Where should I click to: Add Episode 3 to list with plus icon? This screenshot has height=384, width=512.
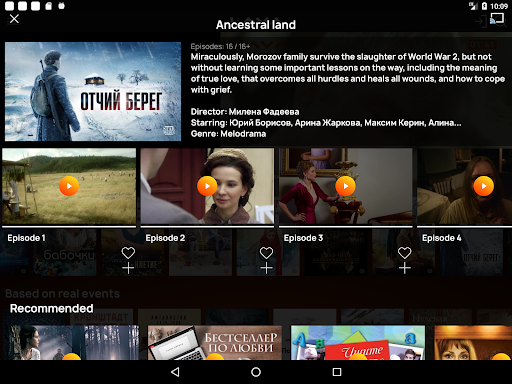click(x=404, y=268)
